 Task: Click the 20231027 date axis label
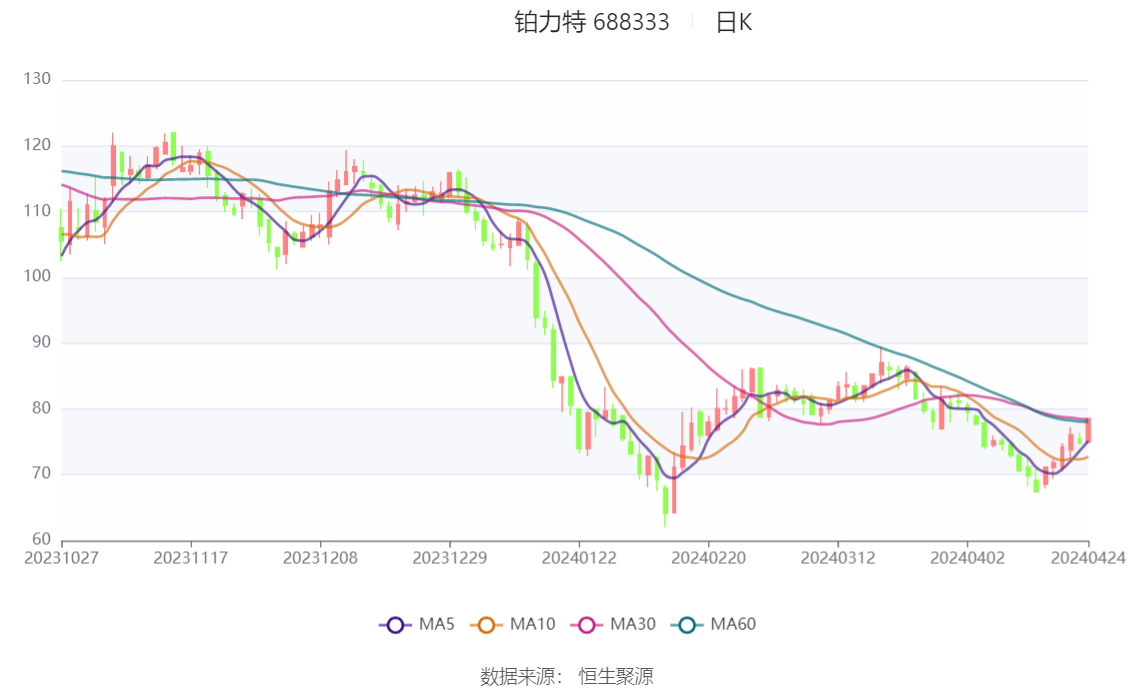61,558
